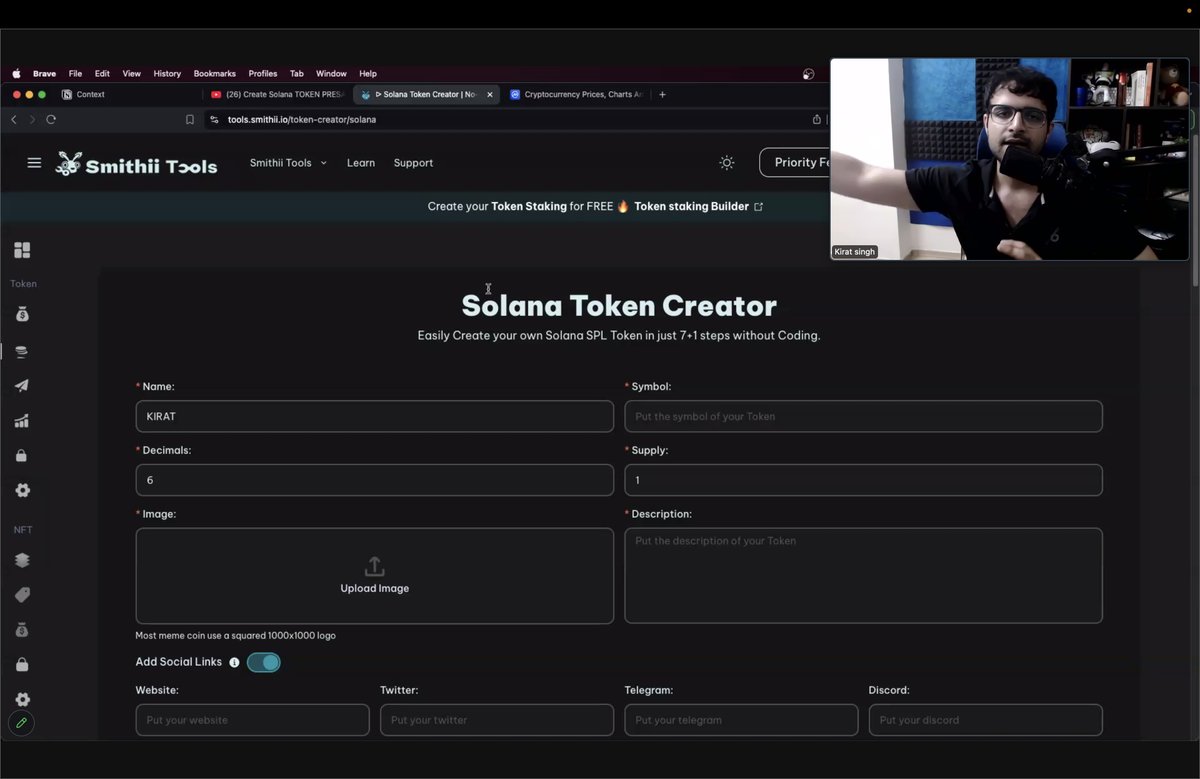Open the History menu
The height and width of the screenshot is (779, 1200).
pyautogui.click(x=167, y=74)
